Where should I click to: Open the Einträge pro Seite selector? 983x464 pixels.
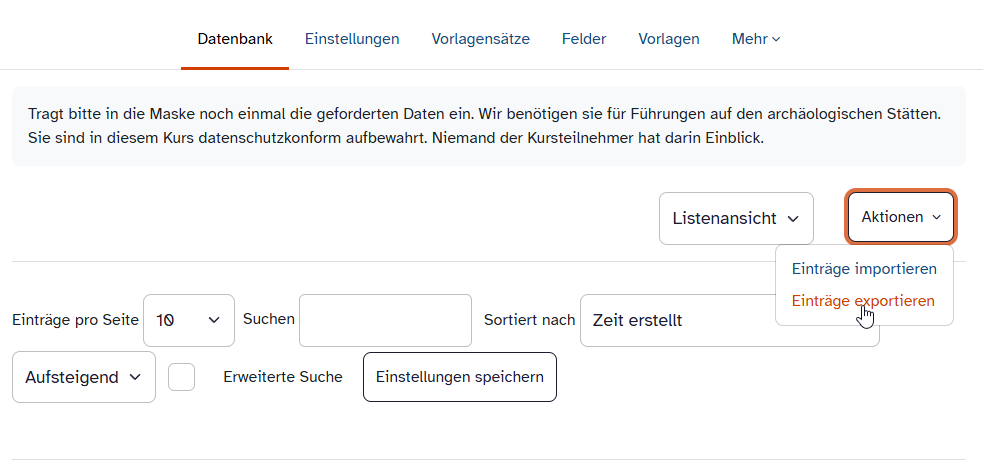click(x=189, y=320)
